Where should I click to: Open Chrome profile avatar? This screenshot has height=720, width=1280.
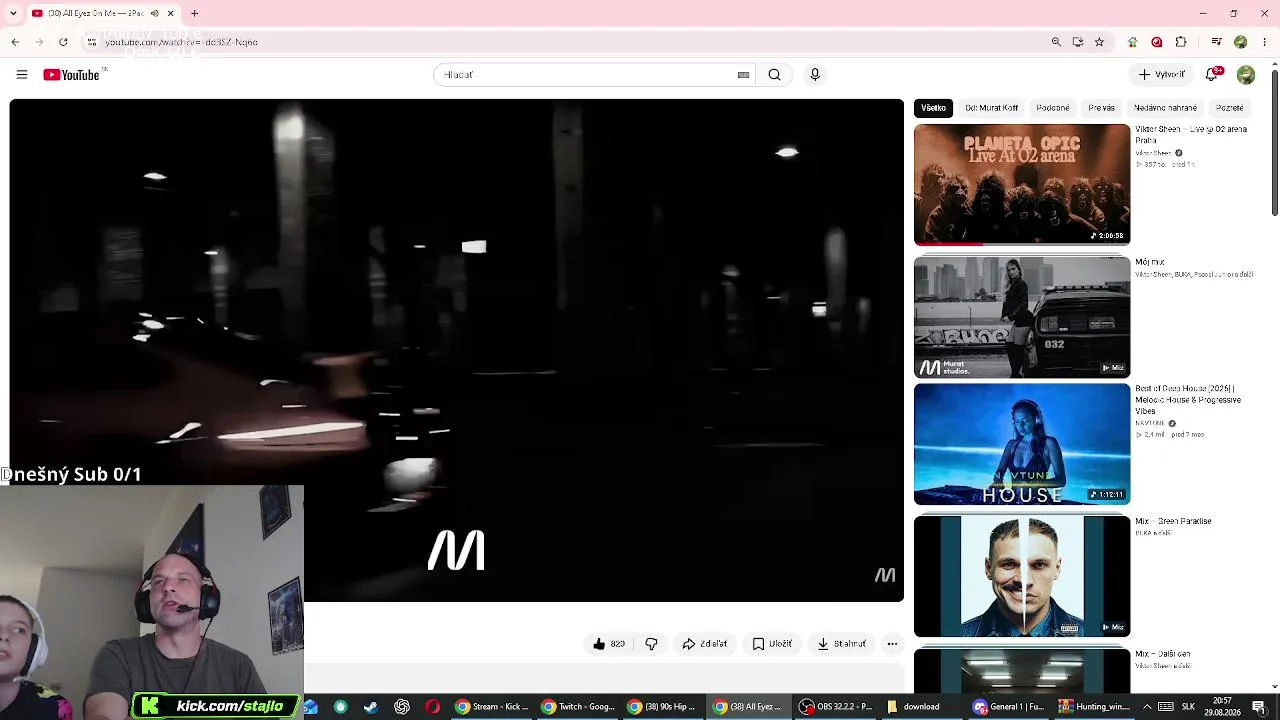pyautogui.click(x=1240, y=42)
